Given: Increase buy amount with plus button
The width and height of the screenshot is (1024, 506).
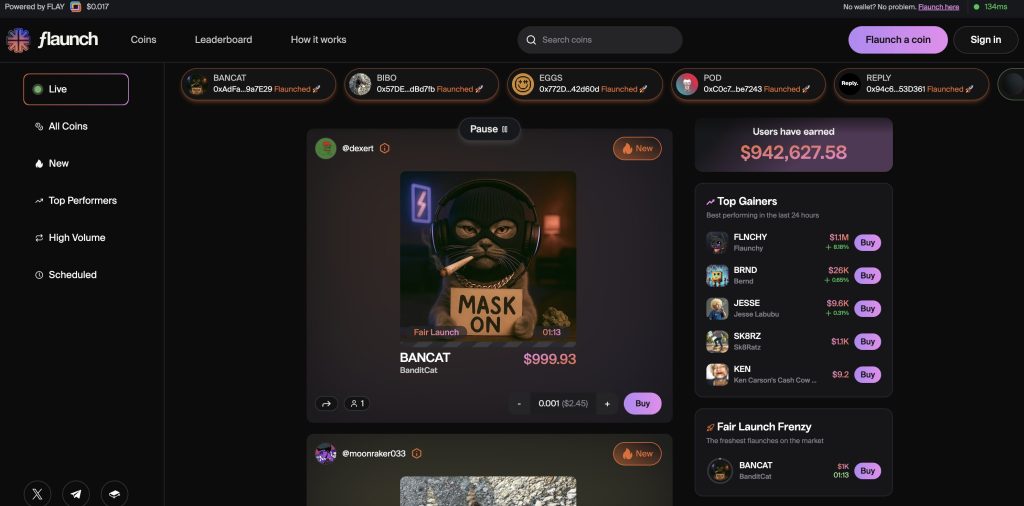Looking at the screenshot, I should (x=607, y=403).
